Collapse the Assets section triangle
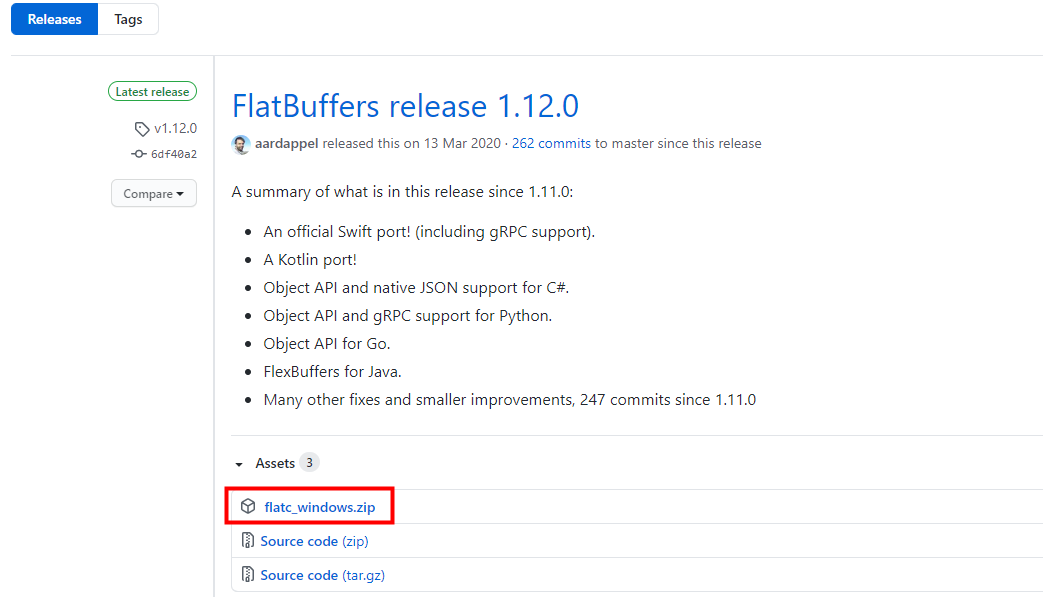 point(239,464)
